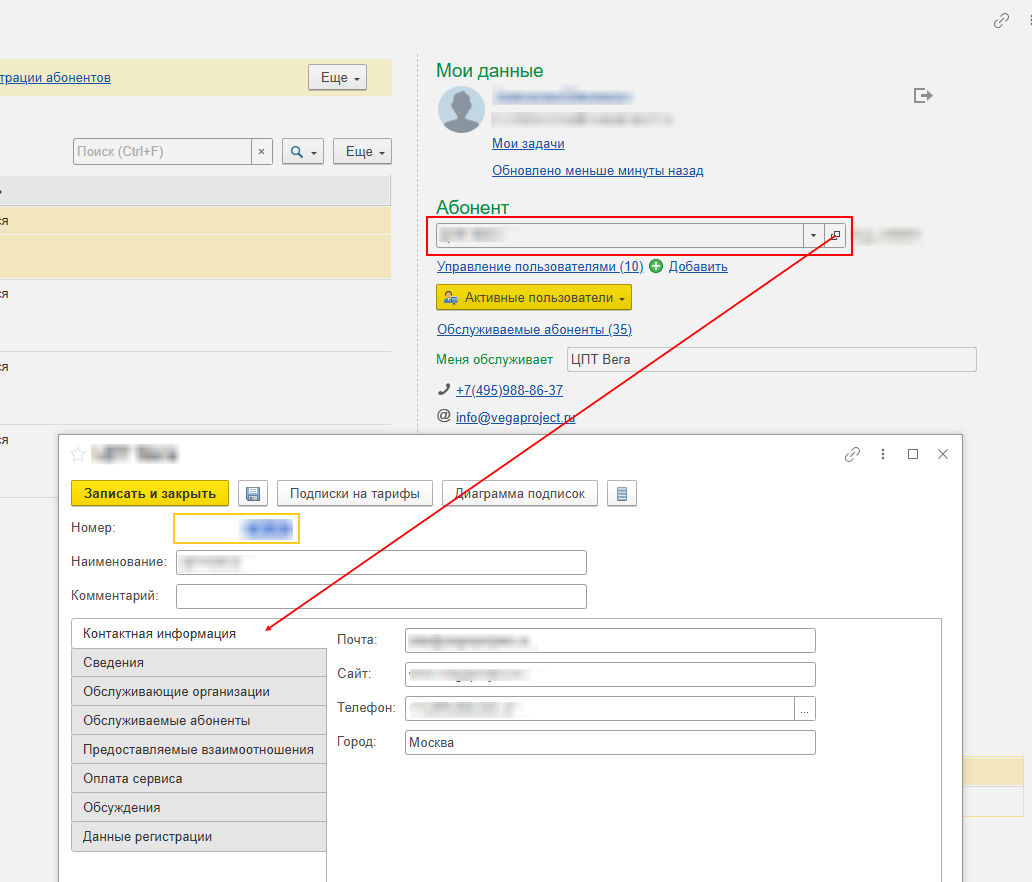This screenshot has width=1032, height=882.
Task: Click the favorite star icon in dialog title
Action: [x=78, y=454]
